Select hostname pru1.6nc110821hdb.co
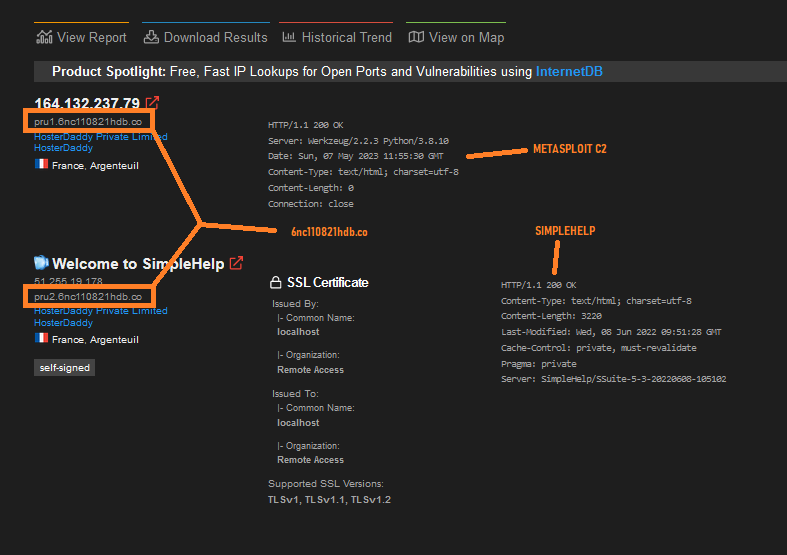Viewport: 787px width, 555px height. click(88, 121)
